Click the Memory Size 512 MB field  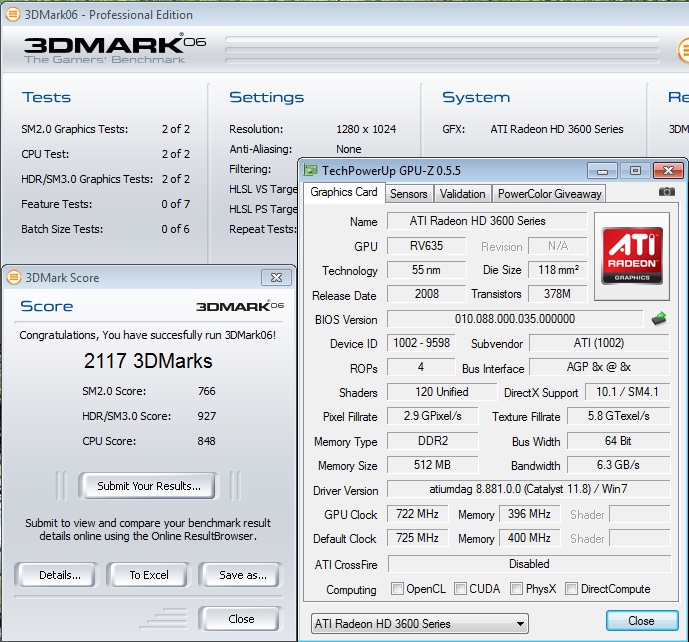[x=432, y=465]
